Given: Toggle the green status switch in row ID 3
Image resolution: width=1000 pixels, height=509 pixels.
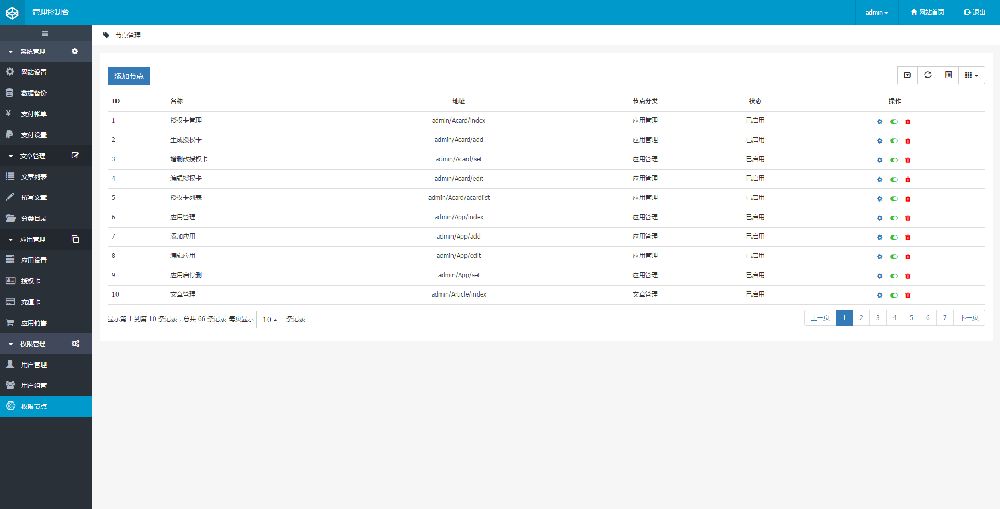Looking at the screenshot, I should 893,160.
